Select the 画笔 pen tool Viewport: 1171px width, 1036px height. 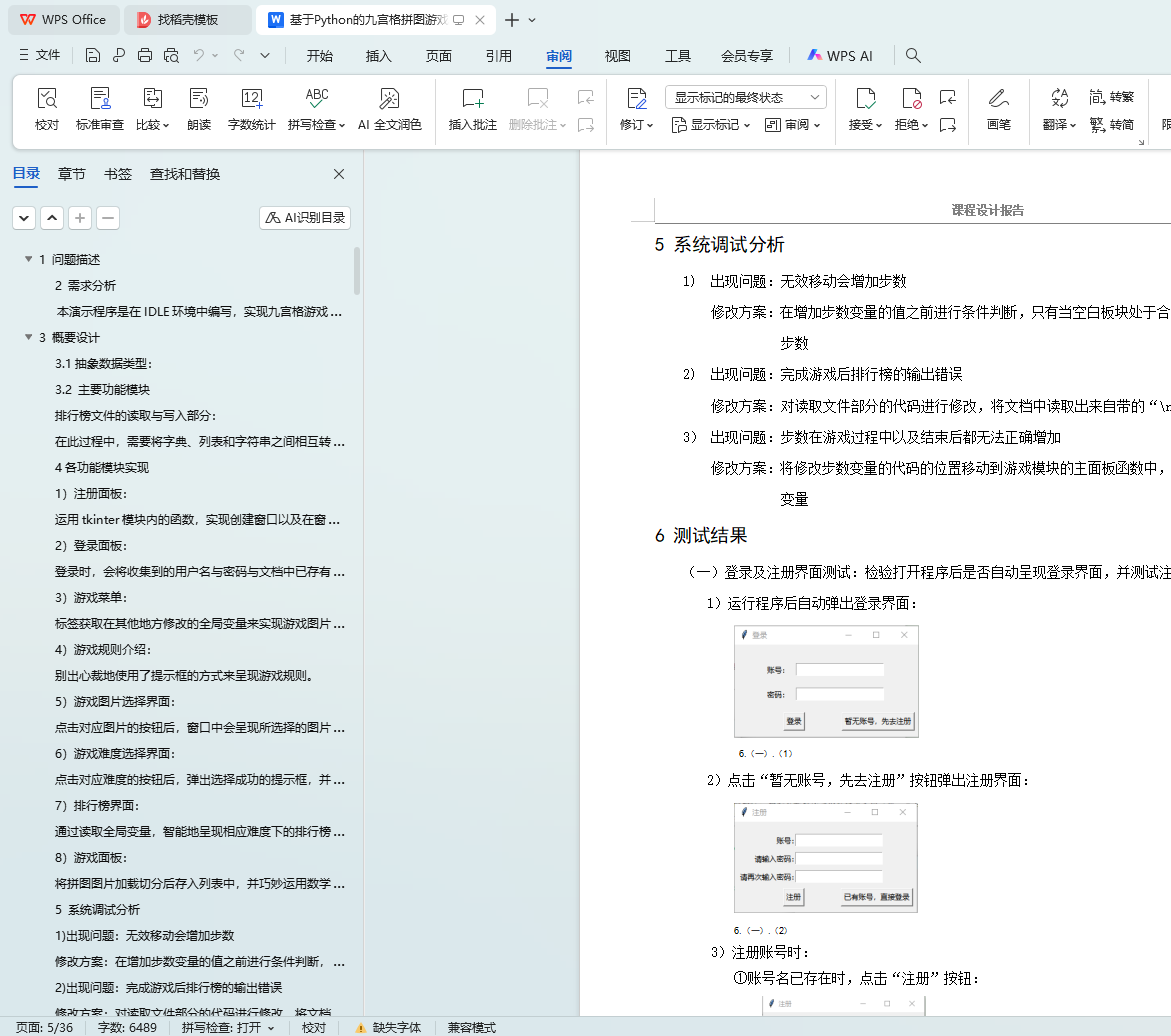coord(998,99)
